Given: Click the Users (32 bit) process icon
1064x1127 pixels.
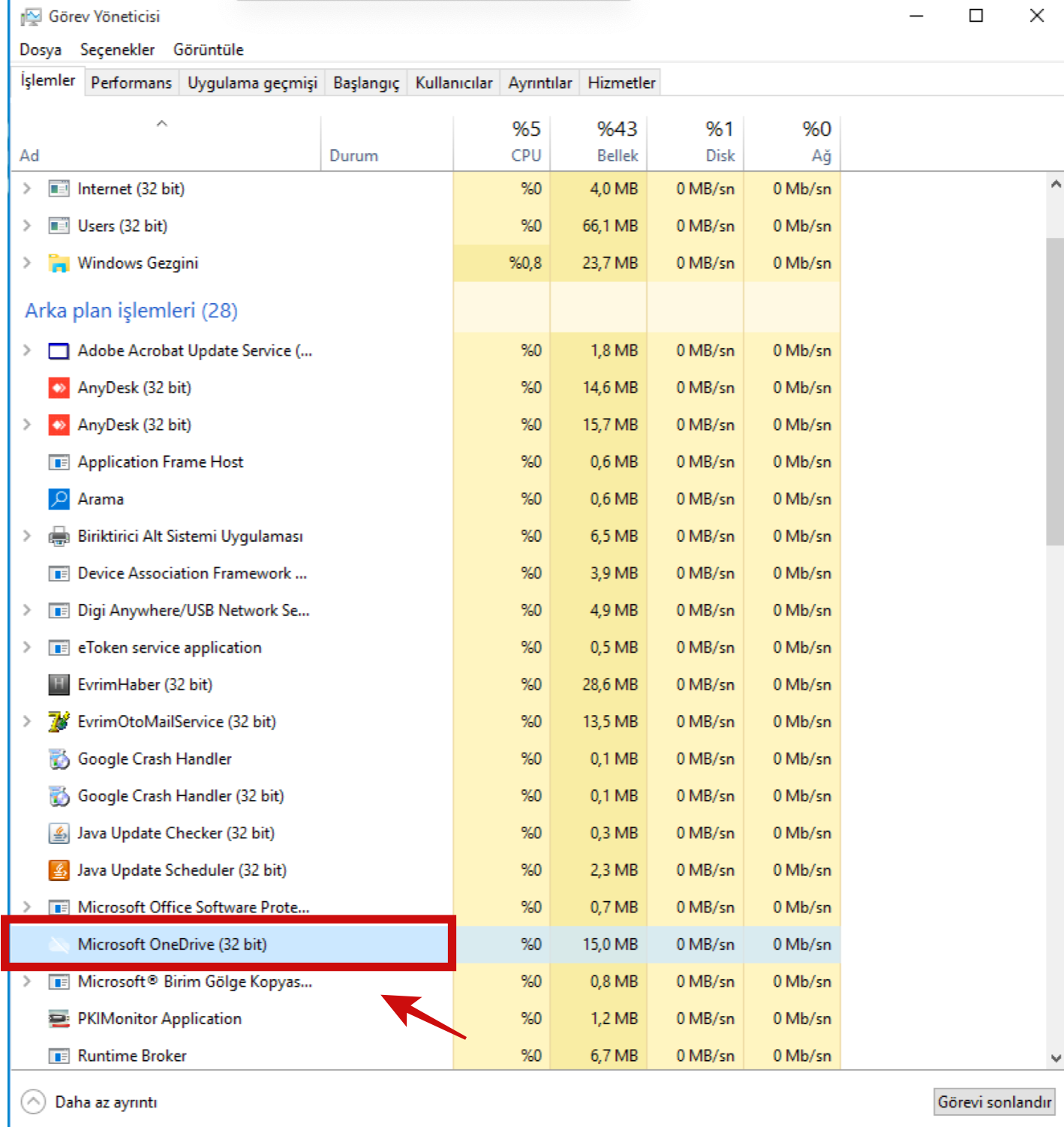Looking at the screenshot, I should tap(59, 226).
